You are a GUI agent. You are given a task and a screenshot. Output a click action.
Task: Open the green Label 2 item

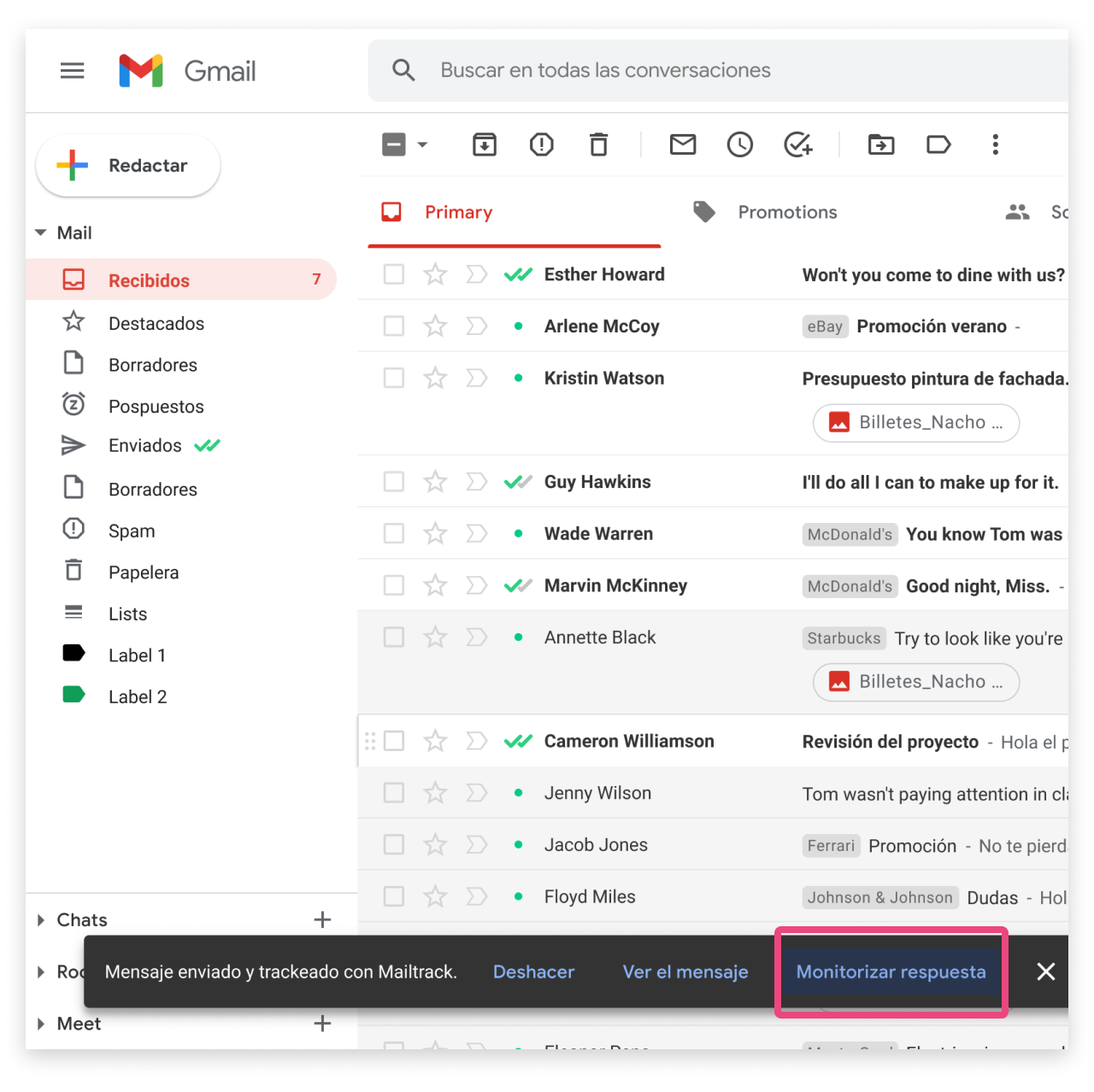(137, 696)
